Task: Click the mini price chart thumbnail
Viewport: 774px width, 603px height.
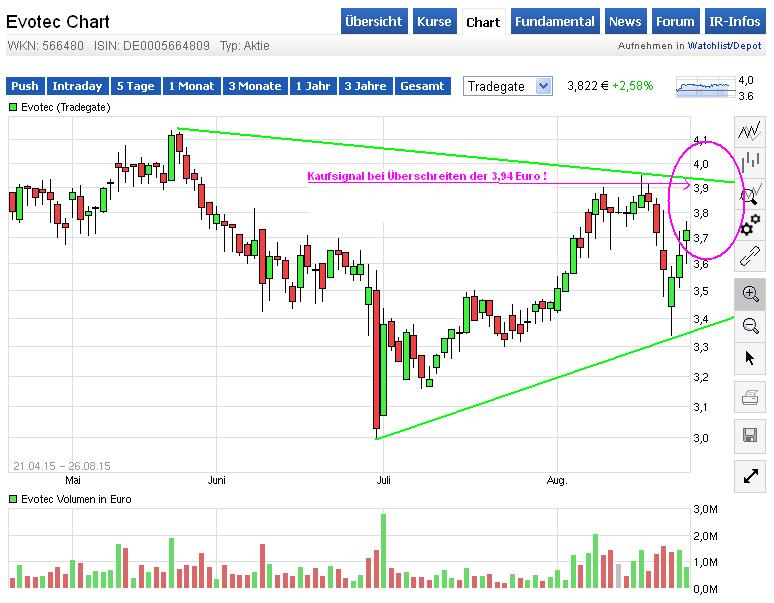Action: [705, 88]
